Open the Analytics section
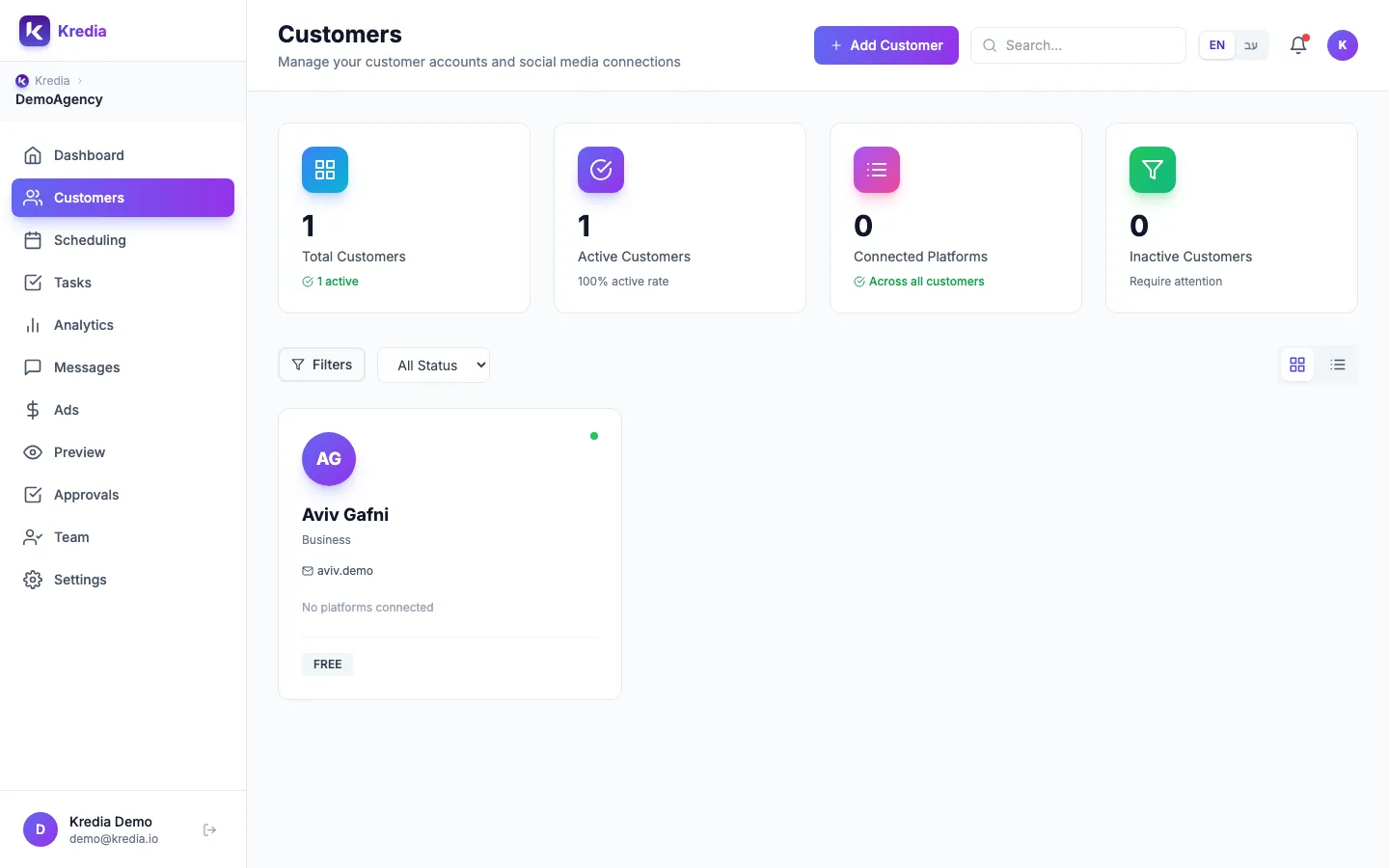Image resolution: width=1389 pixels, height=868 pixels. pos(123,325)
